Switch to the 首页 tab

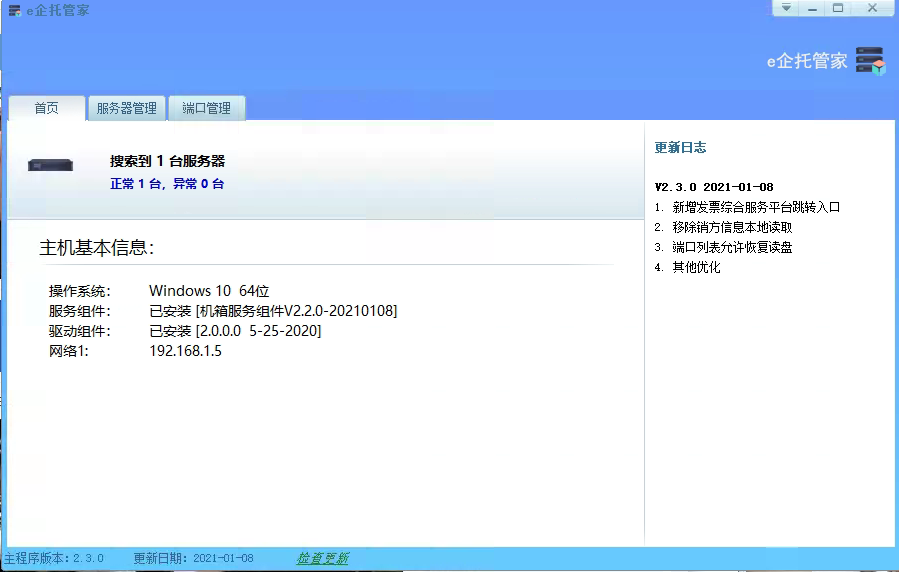pos(46,108)
